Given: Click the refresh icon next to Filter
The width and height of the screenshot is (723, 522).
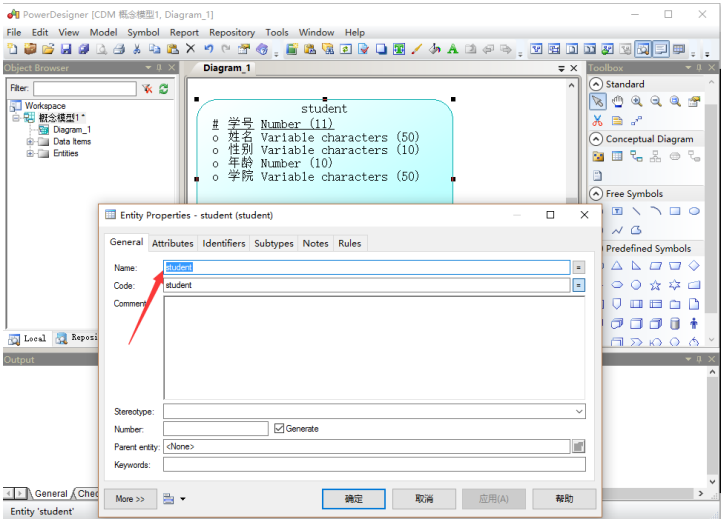Looking at the screenshot, I should click(164, 89).
